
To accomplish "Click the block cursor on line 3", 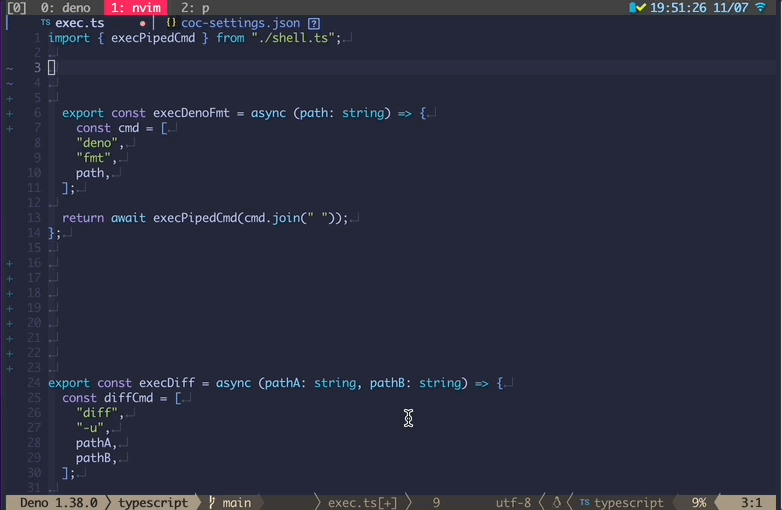I will click(x=51, y=67).
